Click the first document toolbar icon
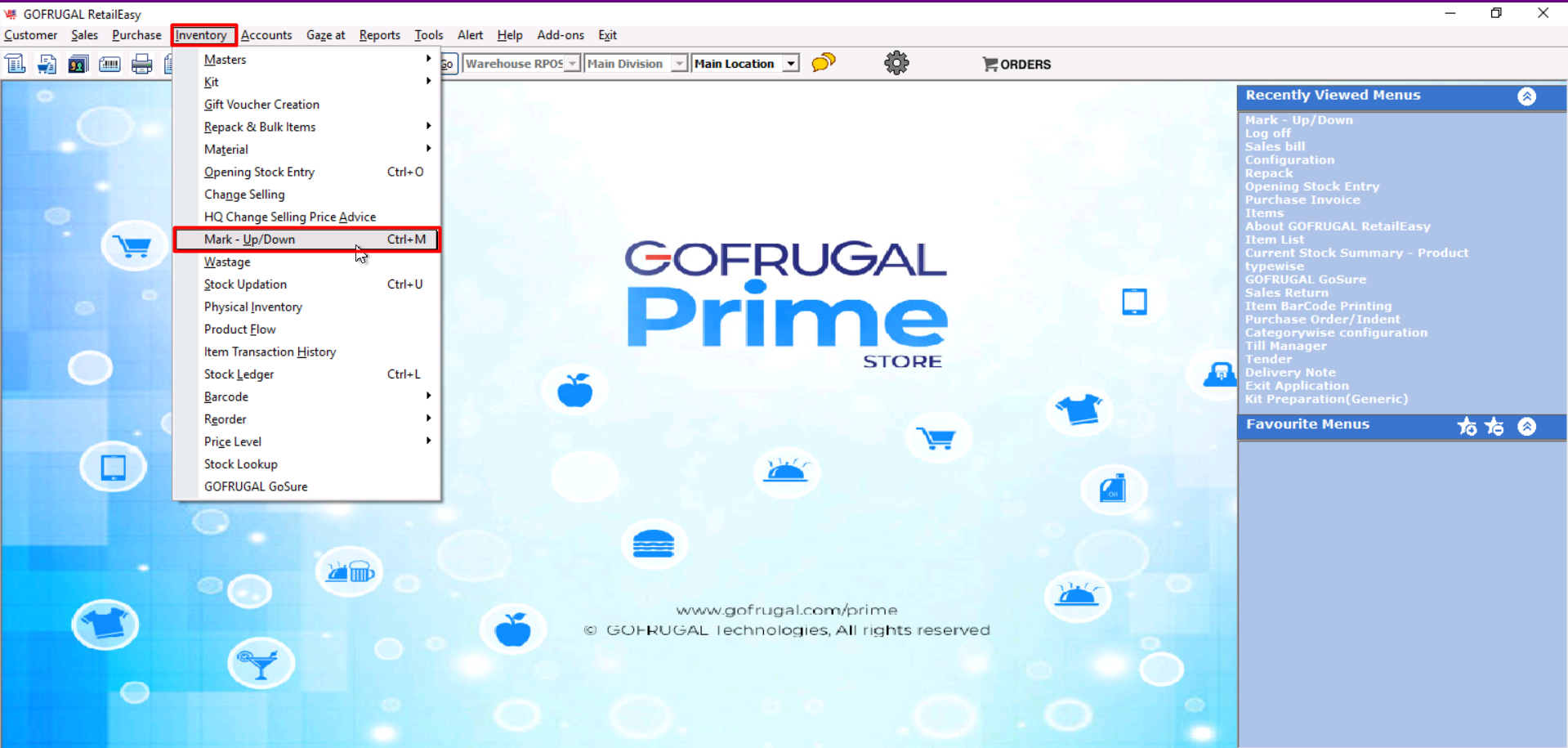This screenshot has width=1568, height=748. 16,64
